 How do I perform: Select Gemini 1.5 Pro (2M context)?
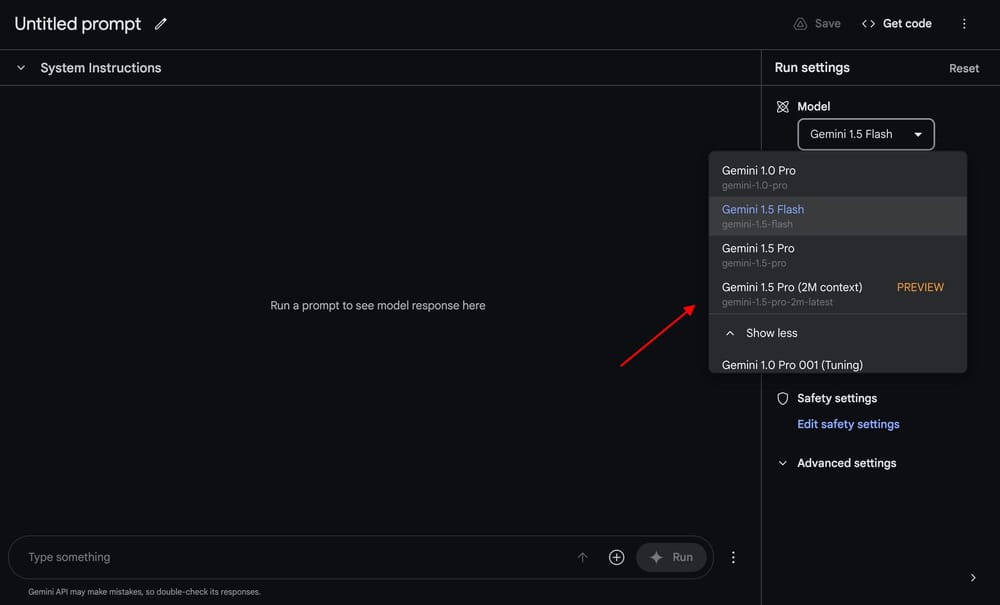click(x=792, y=293)
